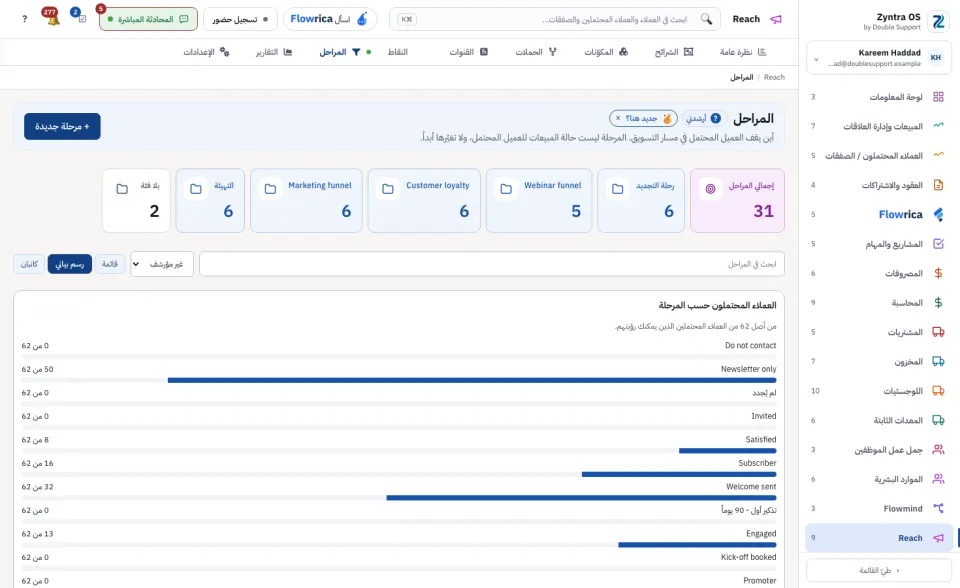Expand the Kareem Haddad account menu

pyautogui.click(x=877, y=58)
